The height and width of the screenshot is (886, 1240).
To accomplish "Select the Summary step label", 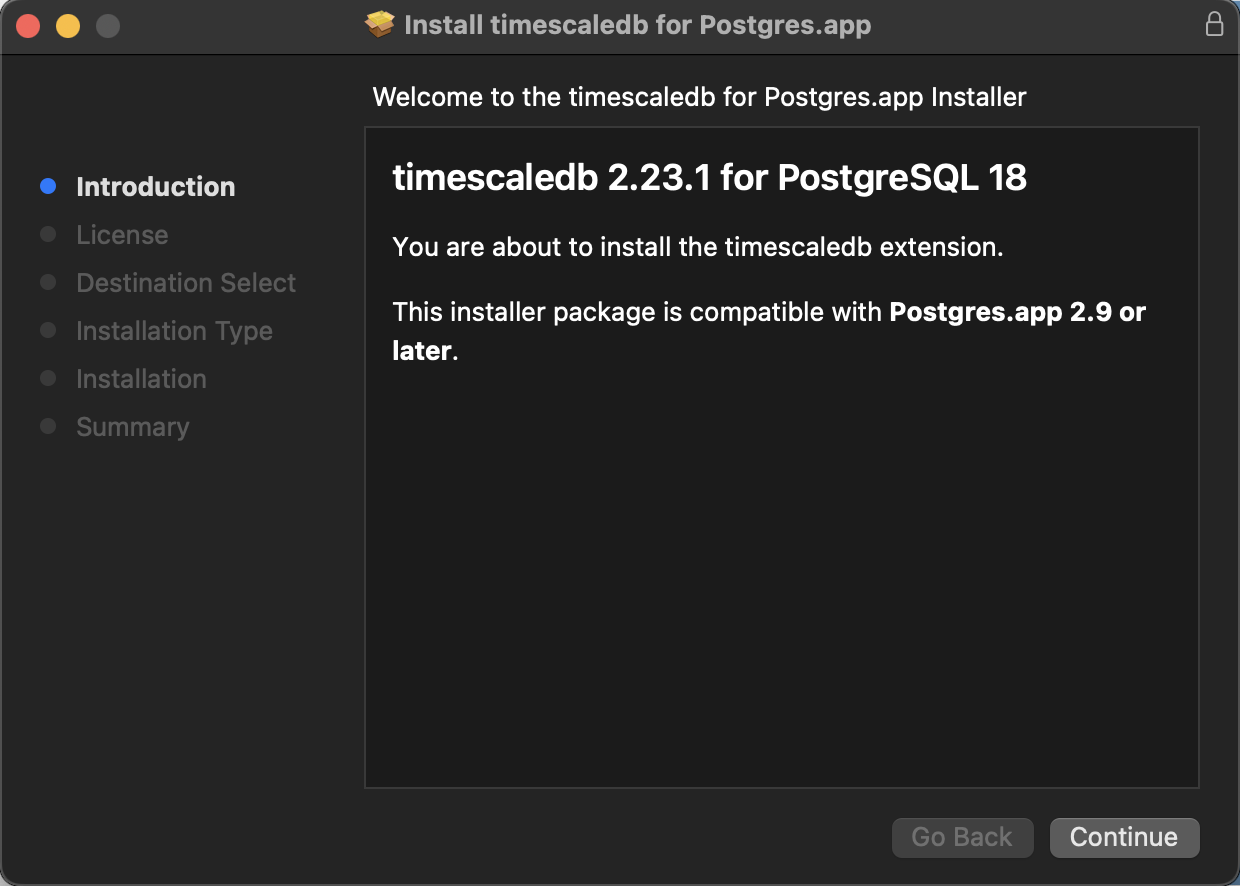I will point(132,427).
